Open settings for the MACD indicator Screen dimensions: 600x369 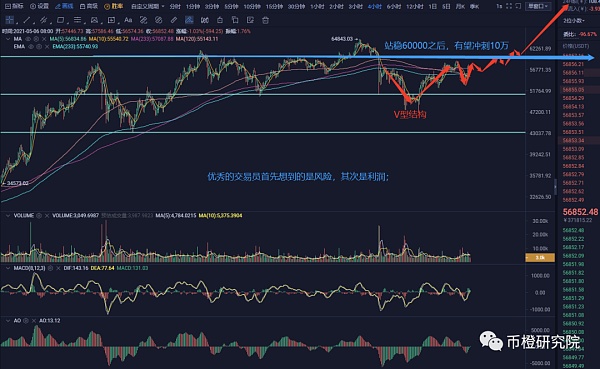click(50, 268)
